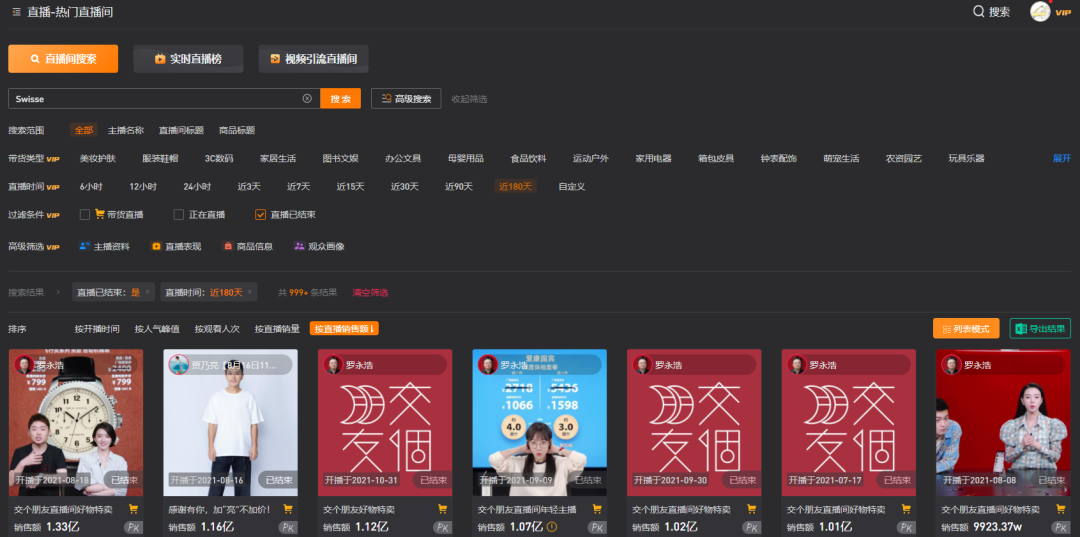Click PK icon on 9923.37w card
The image size is (1080, 537).
coord(1061,527)
